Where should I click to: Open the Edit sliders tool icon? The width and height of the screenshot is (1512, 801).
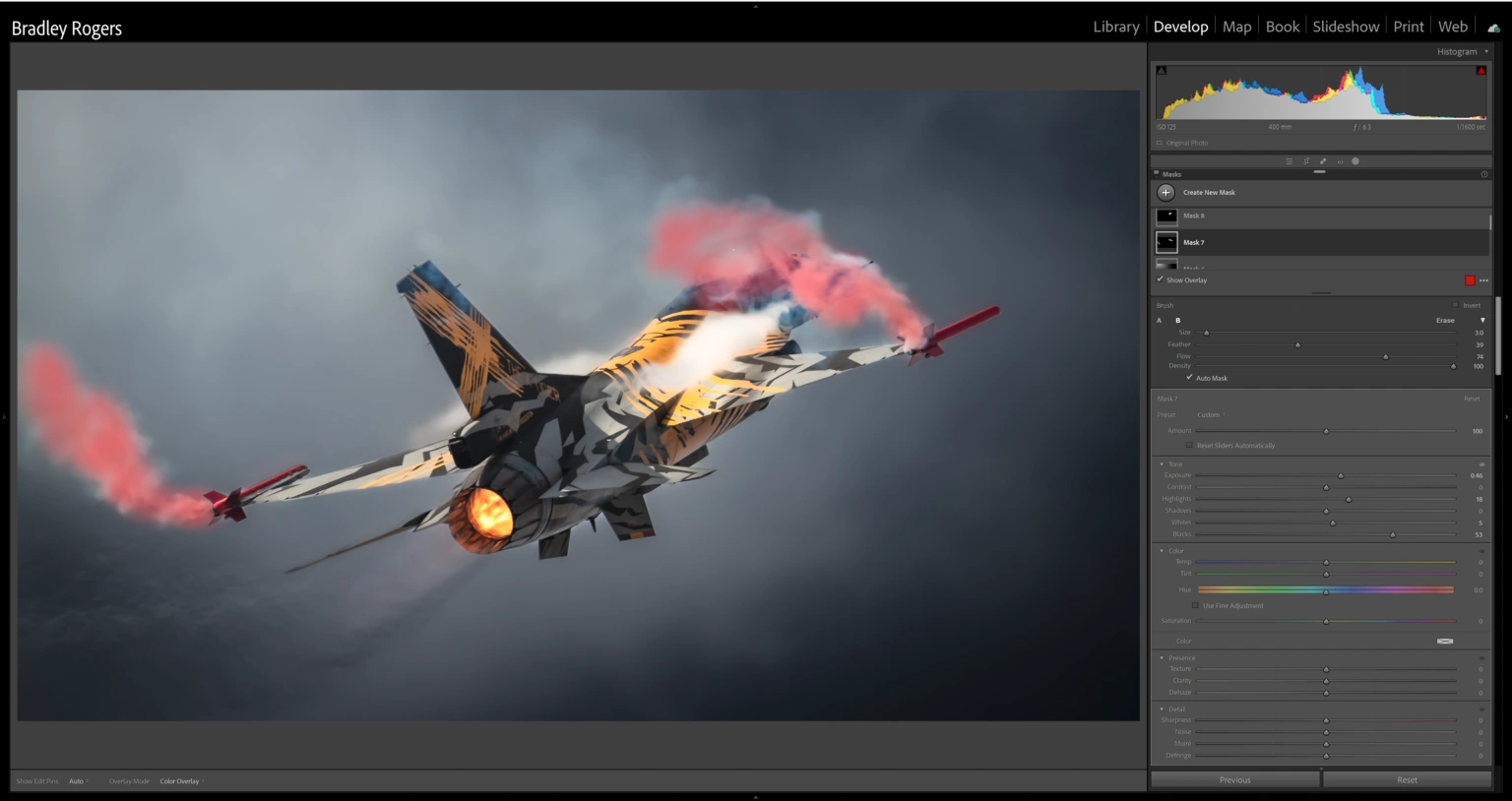tap(1290, 161)
